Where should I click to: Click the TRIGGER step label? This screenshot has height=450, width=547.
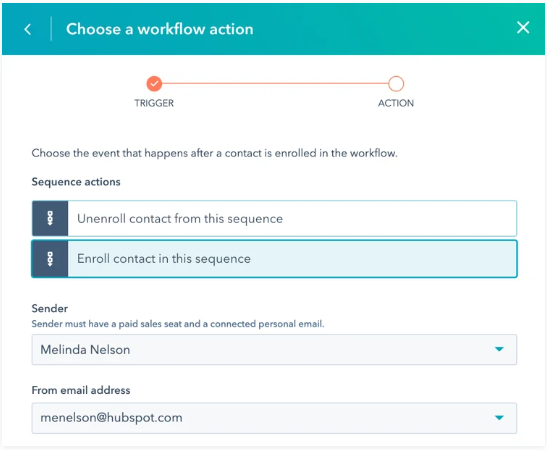tap(154, 103)
